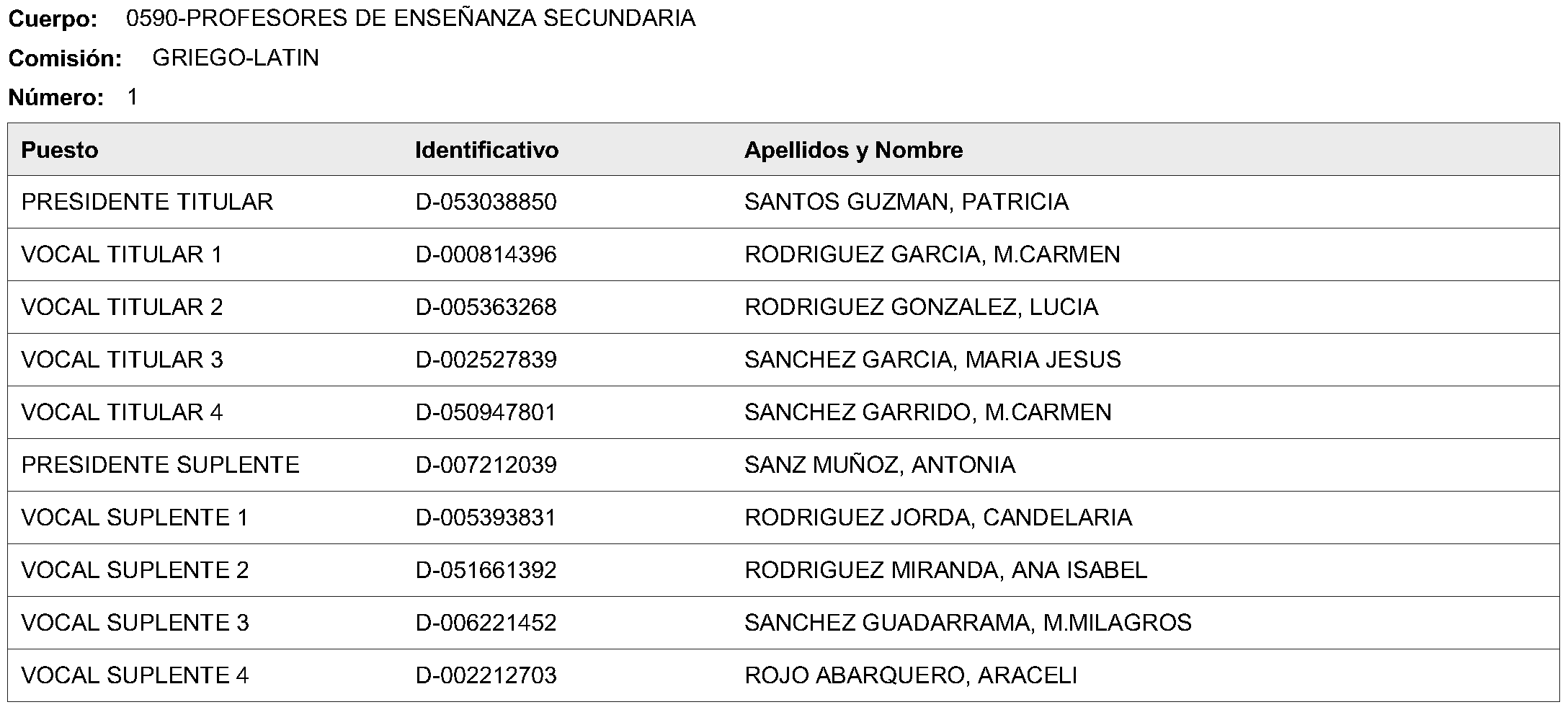Click the name ROJO ABARQUERO, ARACELI
1568x715 pixels.
[x=911, y=675]
